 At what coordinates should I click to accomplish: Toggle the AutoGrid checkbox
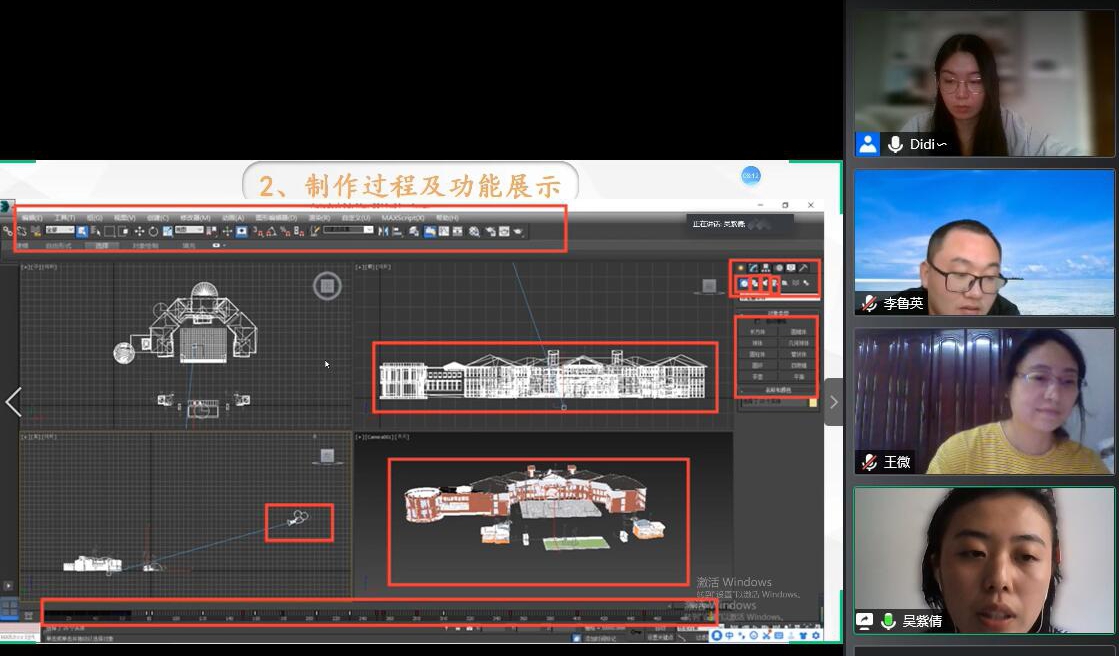pos(757,323)
